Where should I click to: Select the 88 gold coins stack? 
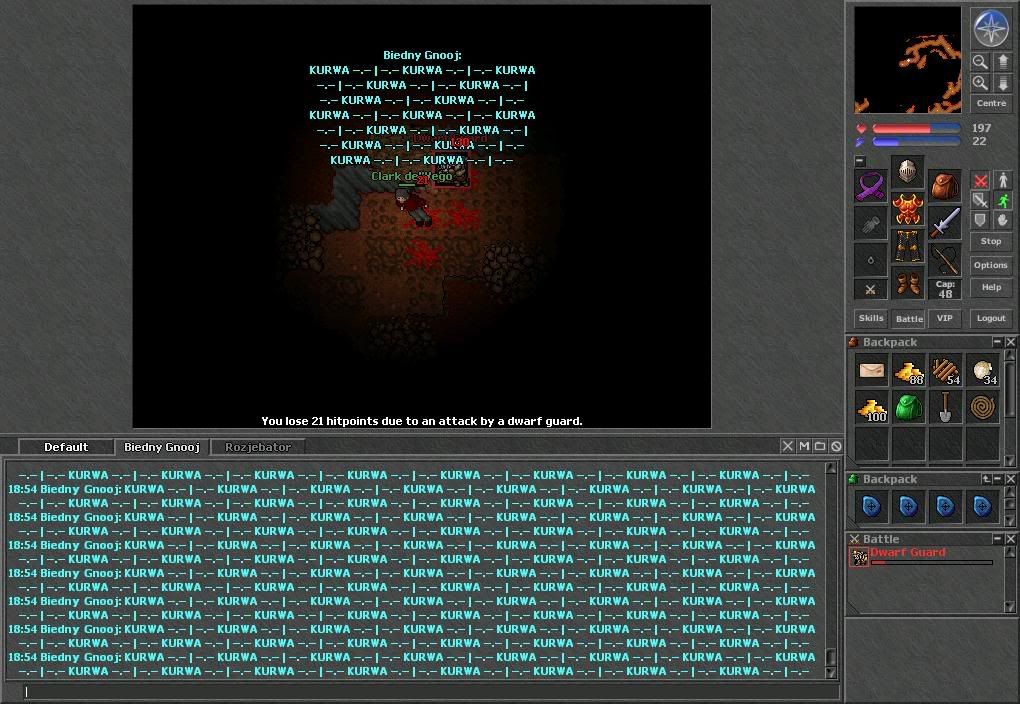coord(909,371)
